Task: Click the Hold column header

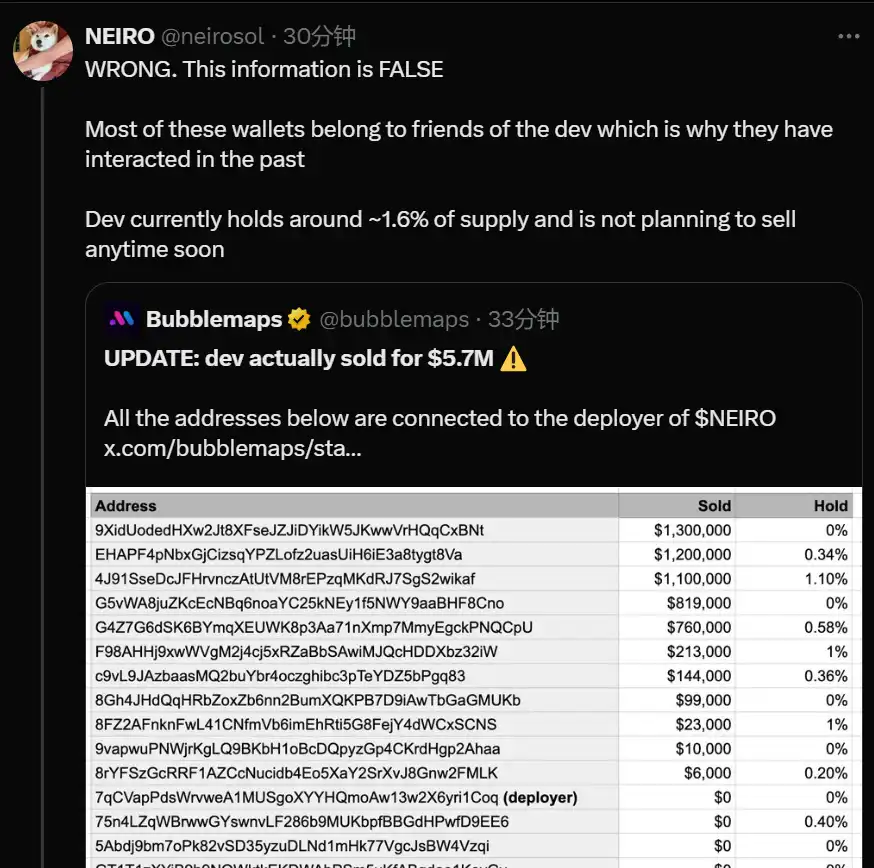Action: pos(830,506)
